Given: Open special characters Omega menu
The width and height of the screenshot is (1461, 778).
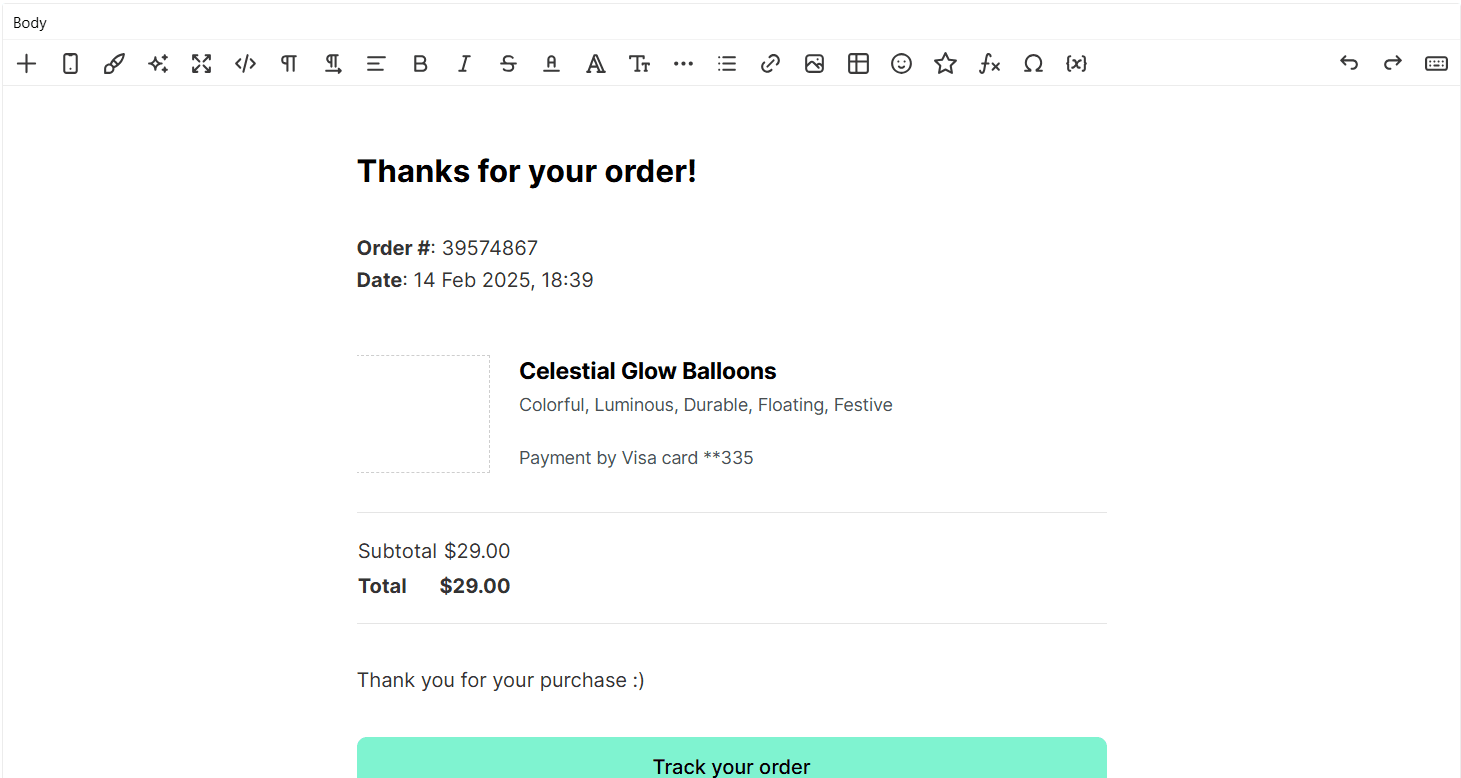Looking at the screenshot, I should click(1033, 64).
